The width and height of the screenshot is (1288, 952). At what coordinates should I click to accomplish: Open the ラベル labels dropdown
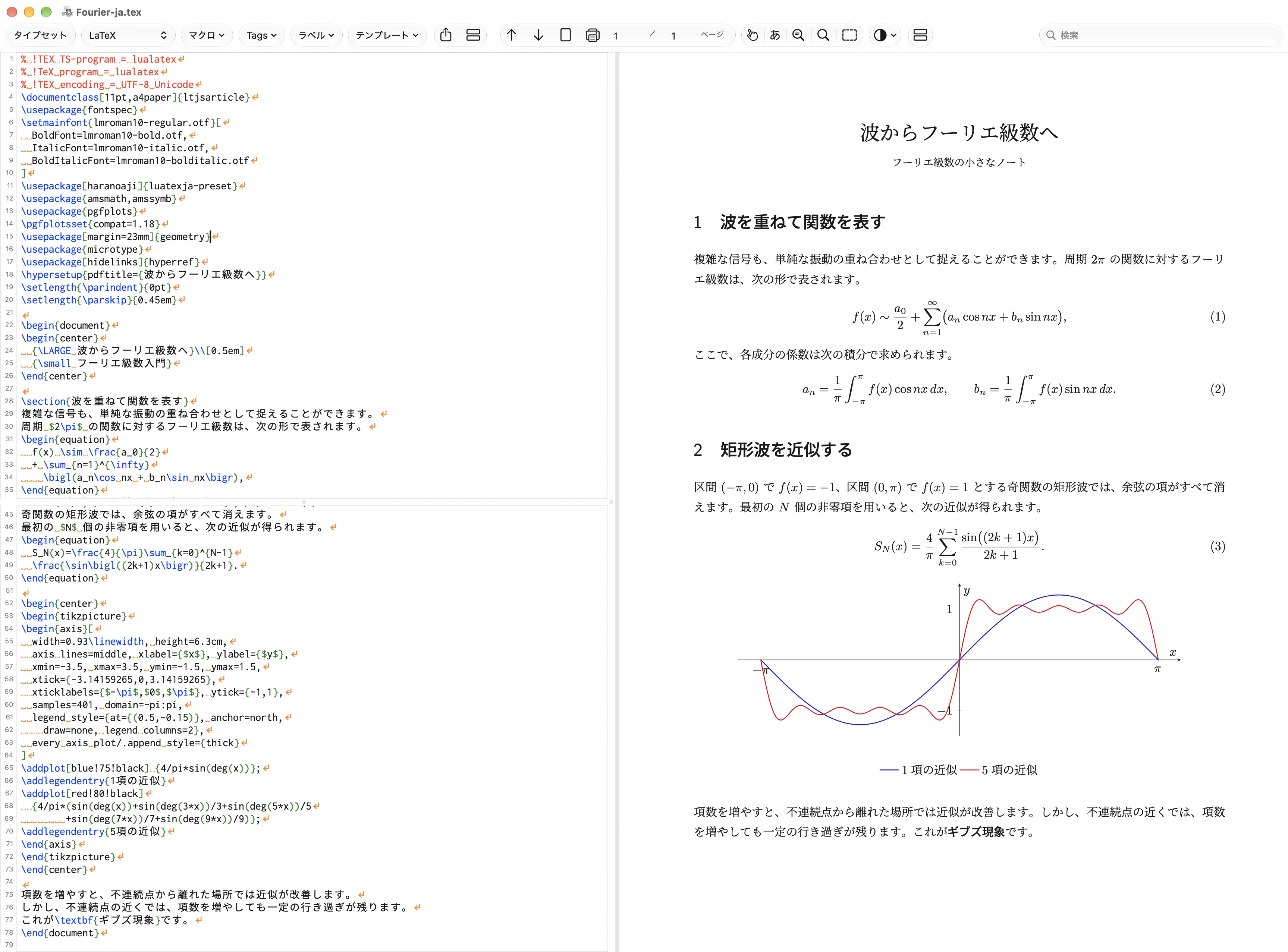point(316,35)
